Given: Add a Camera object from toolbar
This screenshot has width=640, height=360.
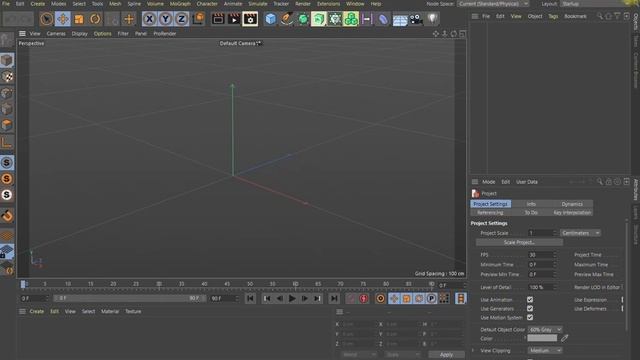Looking at the screenshot, I should 416,19.
